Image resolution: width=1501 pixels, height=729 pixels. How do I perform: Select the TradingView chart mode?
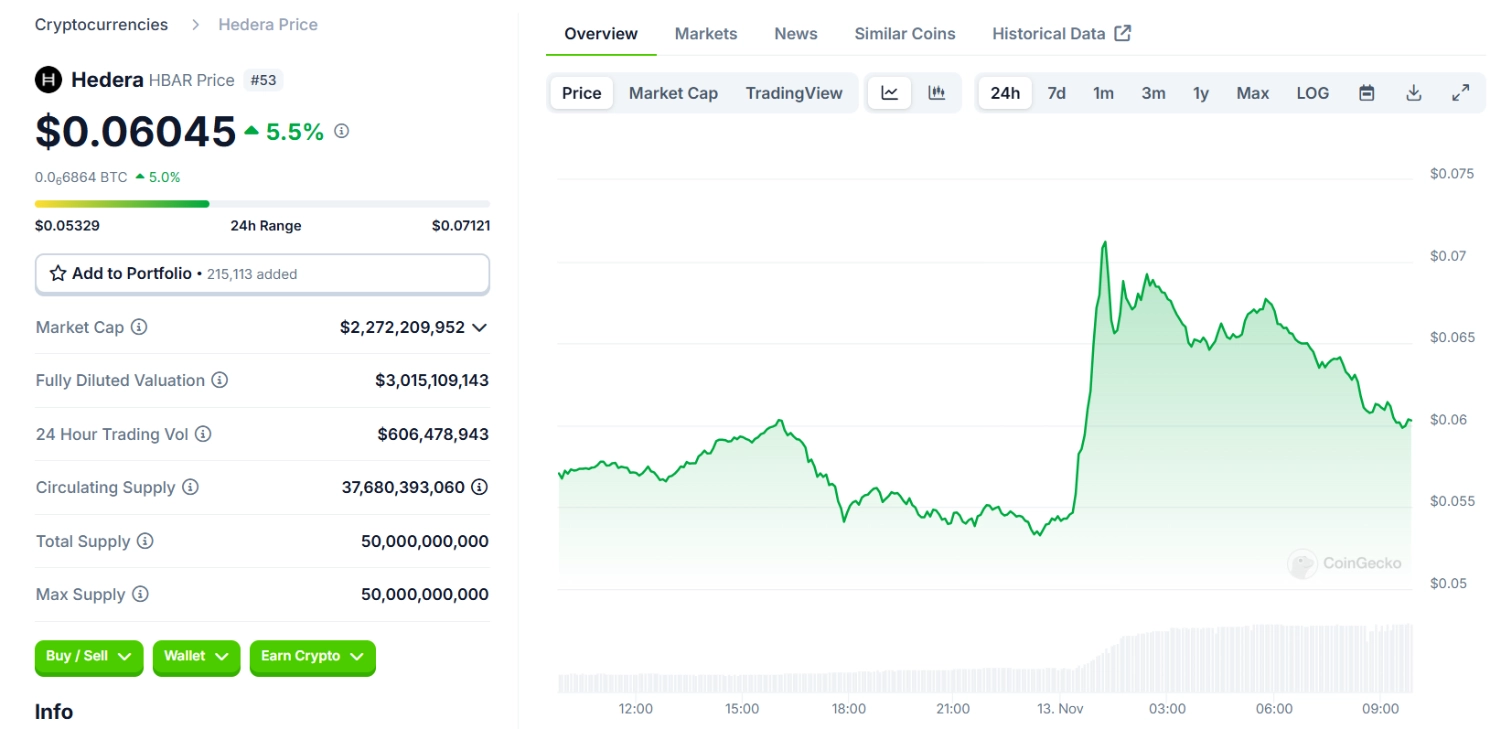[x=794, y=93]
